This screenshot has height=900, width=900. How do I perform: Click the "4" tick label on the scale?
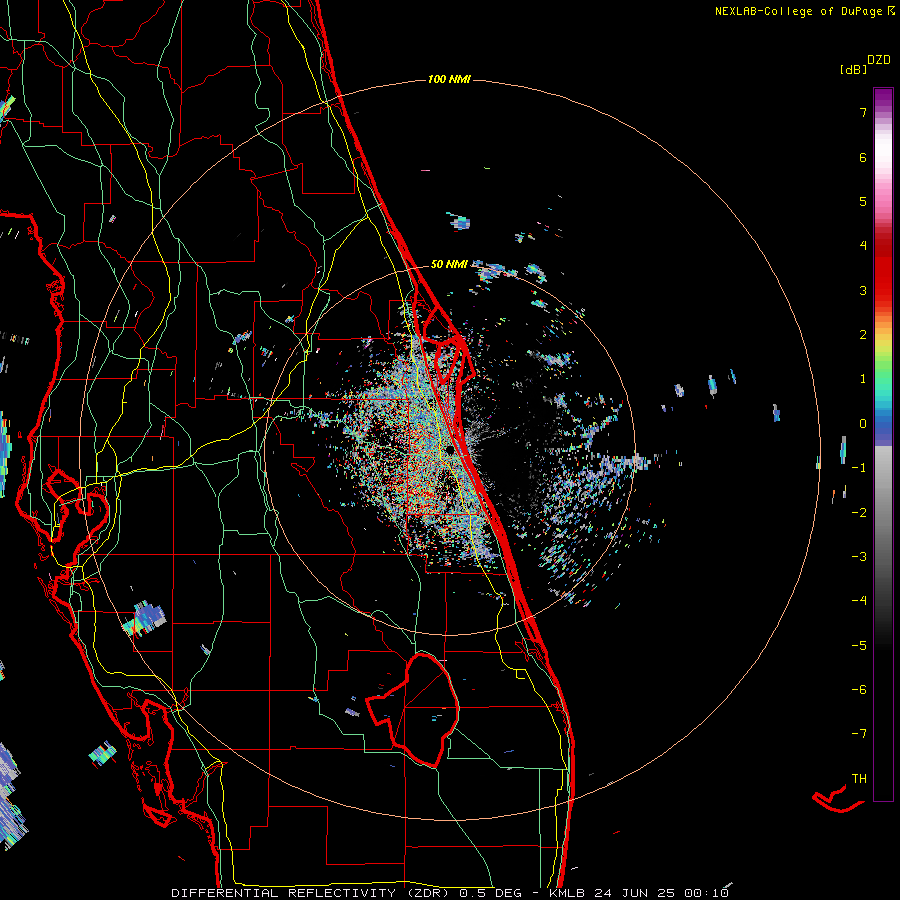(x=863, y=246)
